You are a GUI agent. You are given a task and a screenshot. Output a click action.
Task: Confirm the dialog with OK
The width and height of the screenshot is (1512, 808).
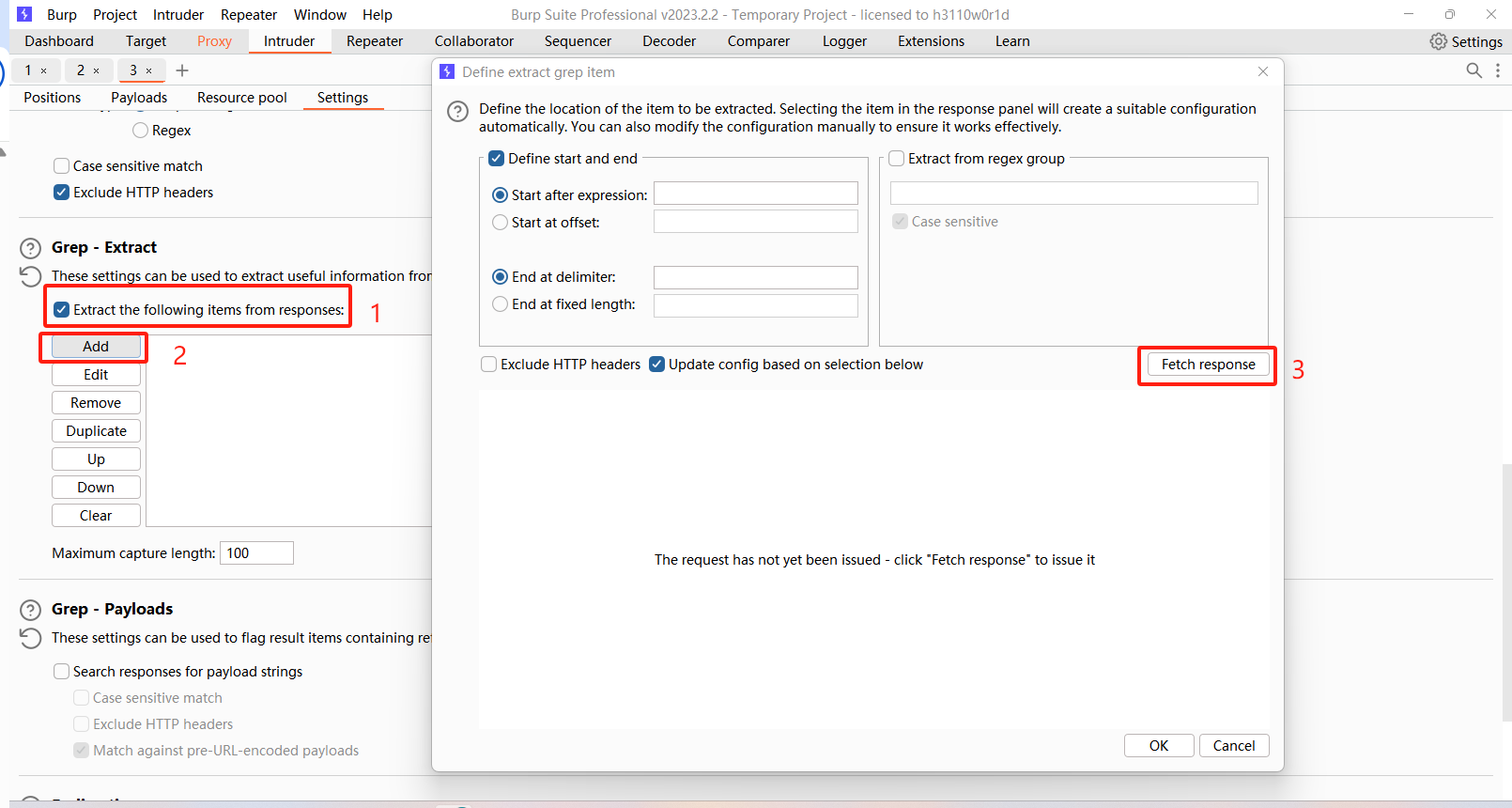[x=1159, y=746]
